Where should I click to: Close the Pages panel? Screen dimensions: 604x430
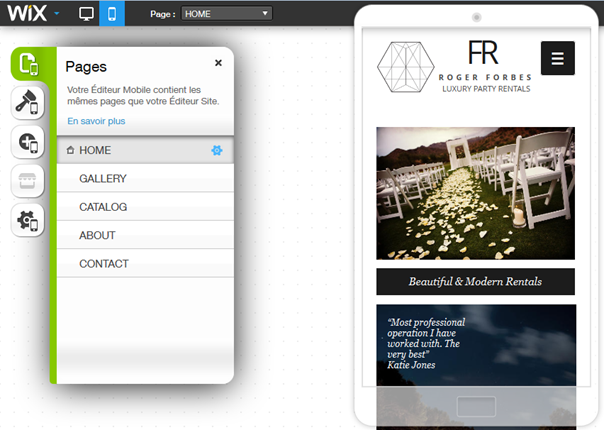point(218,63)
